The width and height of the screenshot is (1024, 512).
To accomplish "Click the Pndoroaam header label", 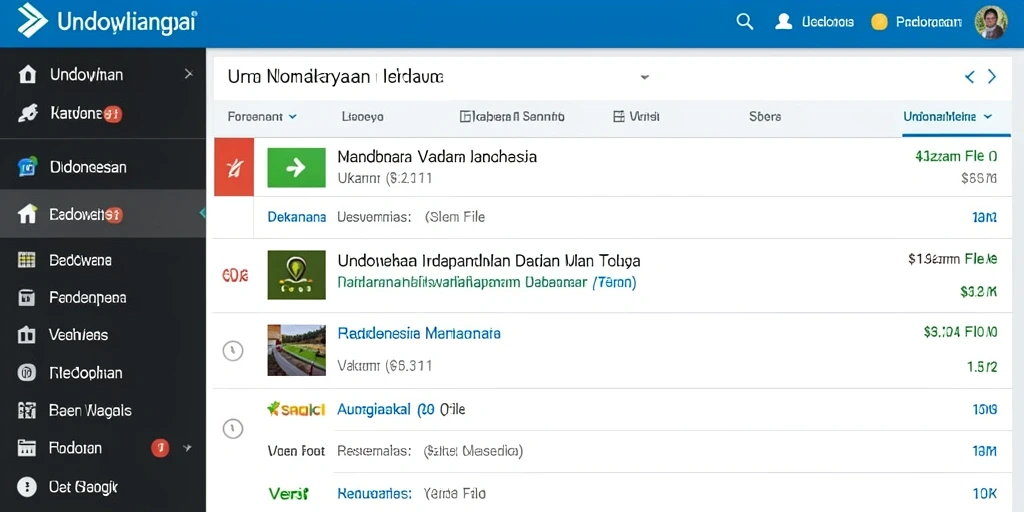I will (929, 22).
